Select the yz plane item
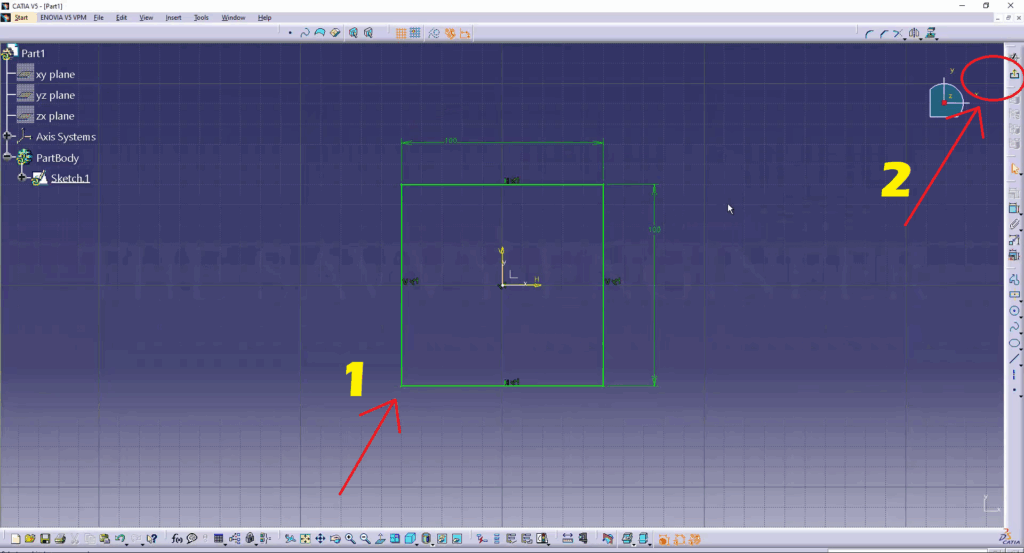The image size is (1024, 553). (x=55, y=95)
